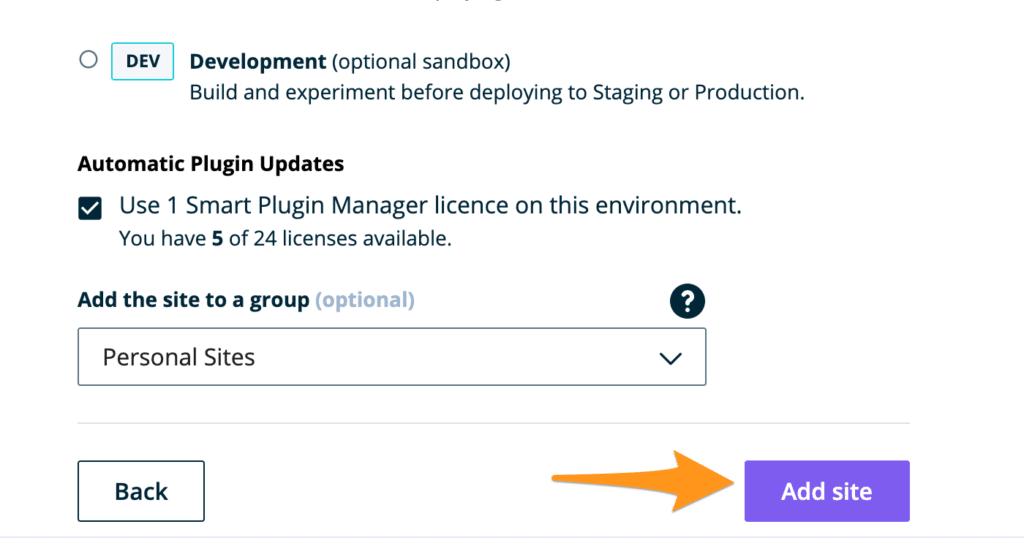The height and width of the screenshot is (554, 1024).
Task: Click the "(optional sandbox)" text
Action: pyautogui.click(x=421, y=62)
